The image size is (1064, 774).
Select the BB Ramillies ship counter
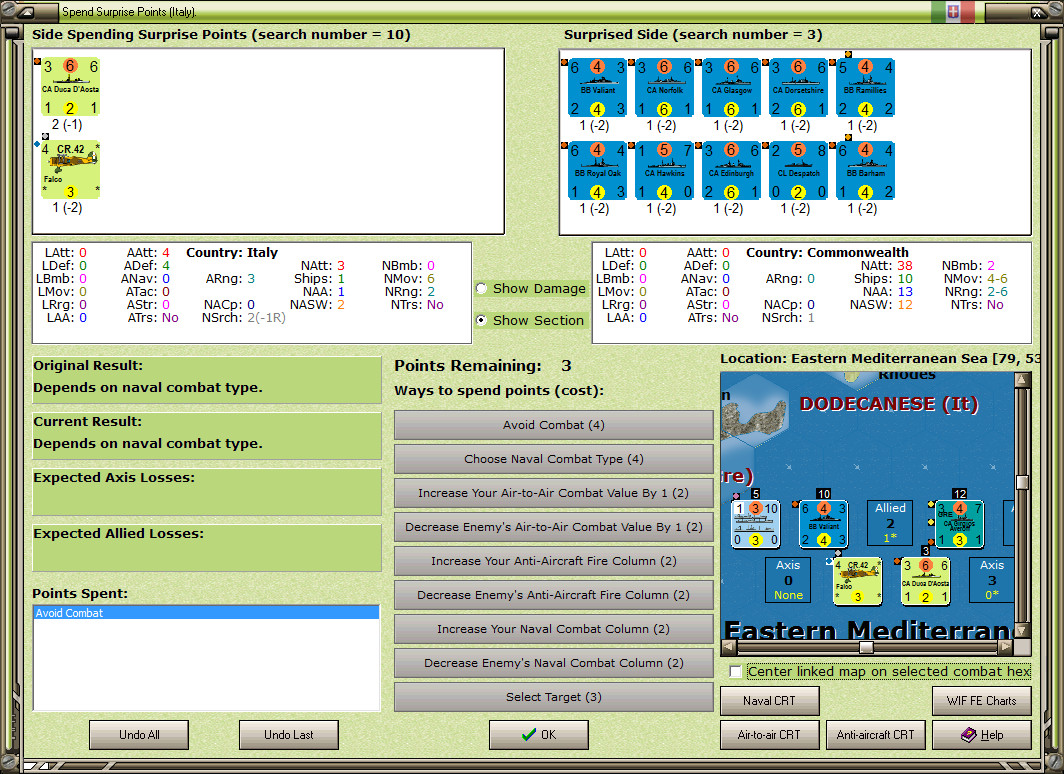pyautogui.click(x=865, y=88)
